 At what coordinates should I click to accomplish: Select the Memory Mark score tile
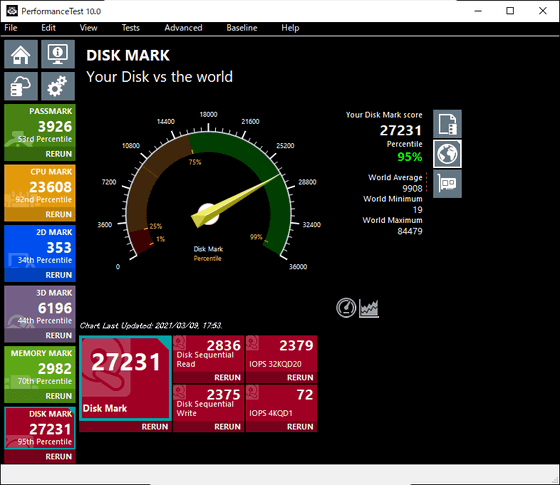pyautogui.click(x=40, y=369)
